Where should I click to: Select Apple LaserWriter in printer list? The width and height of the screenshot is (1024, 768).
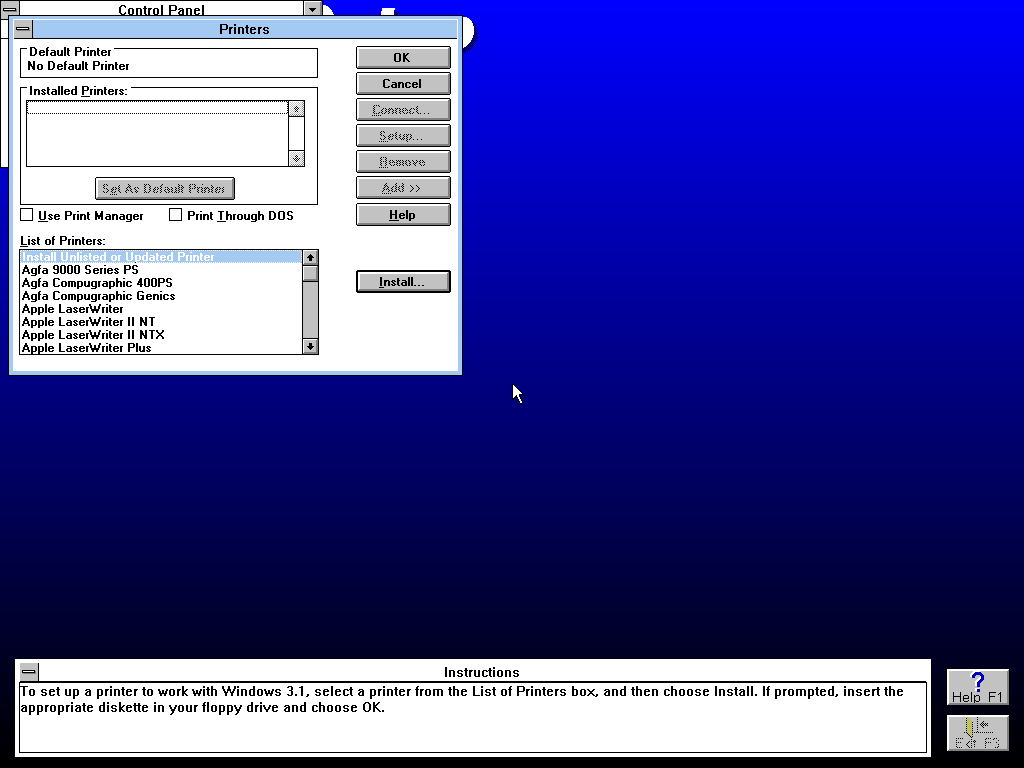pyautogui.click(x=161, y=309)
